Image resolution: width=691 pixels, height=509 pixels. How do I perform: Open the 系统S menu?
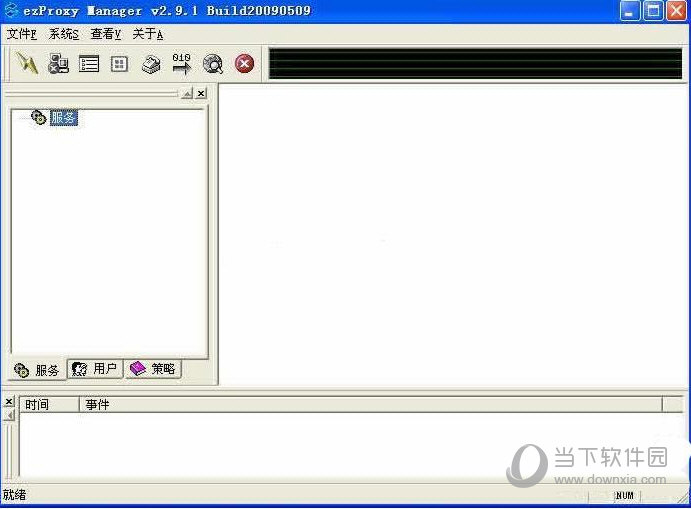(x=64, y=34)
